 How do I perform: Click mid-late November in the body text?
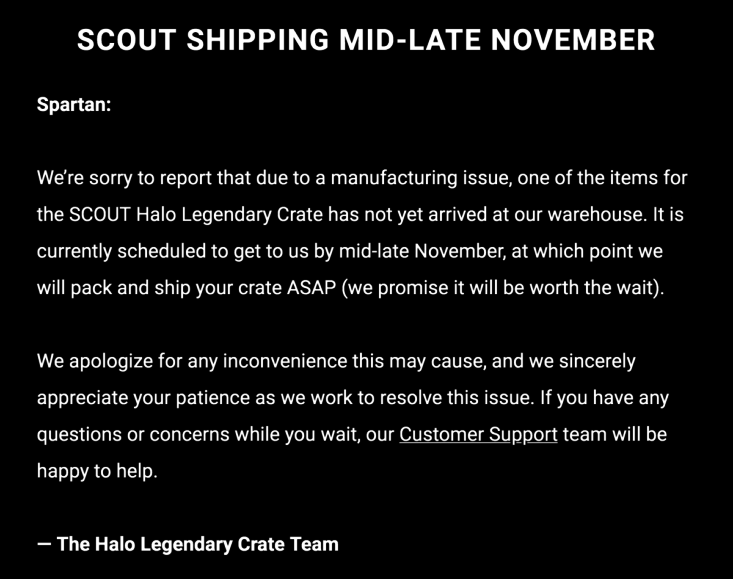click(x=421, y=251)
